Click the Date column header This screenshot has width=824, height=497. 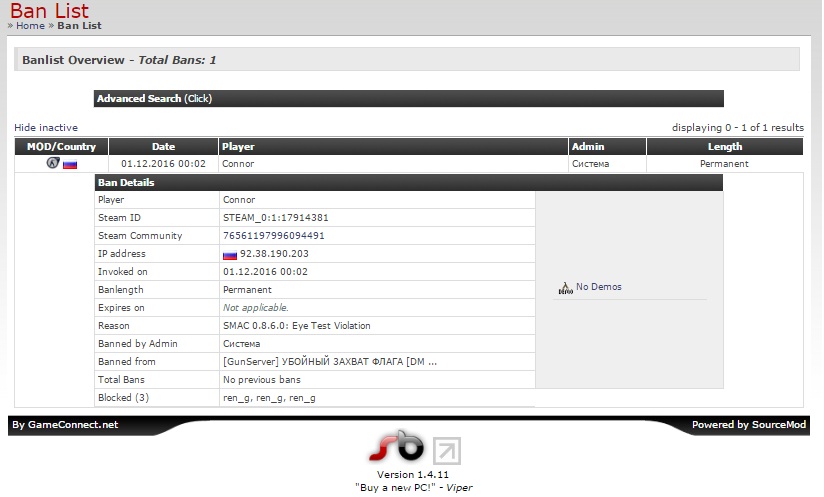pyautogui.click(x=163, y=147)
